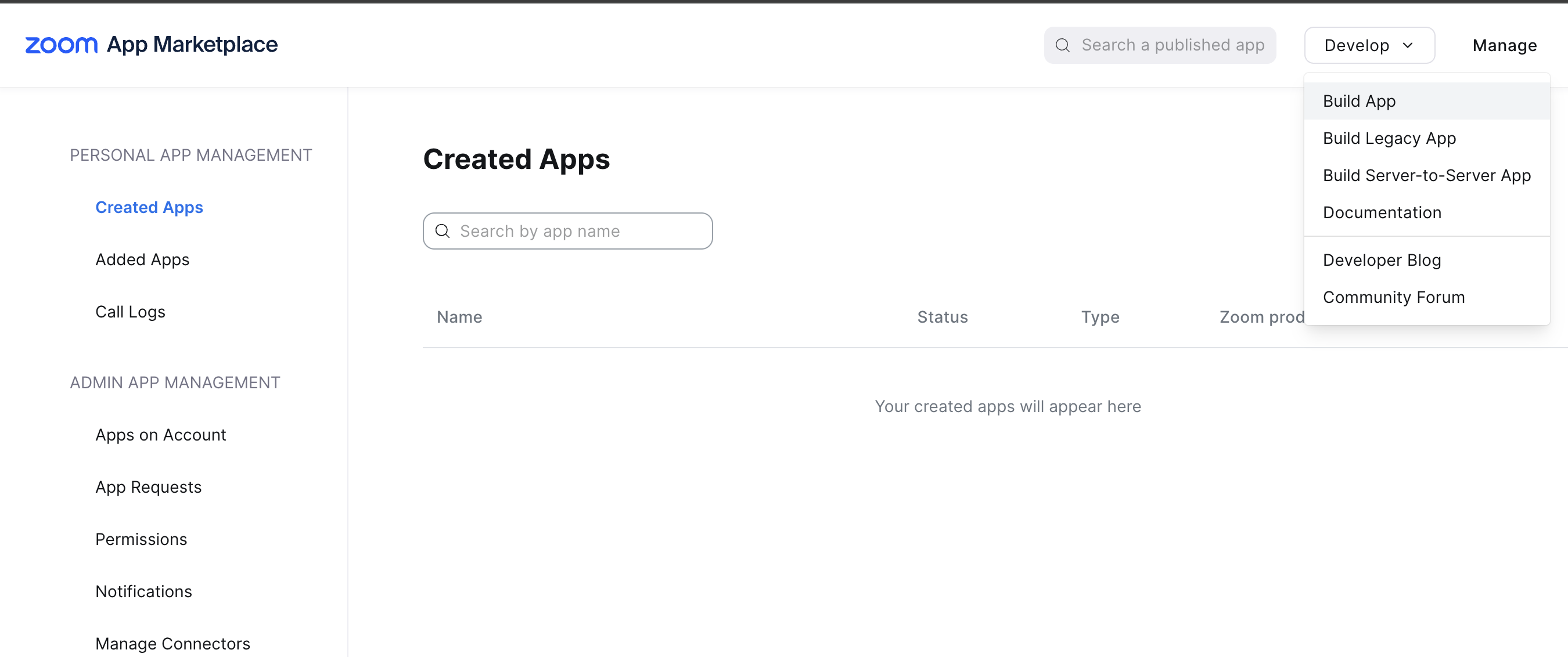Select Build Server-to-Server App
Viewport: 1568px width, 657px height.
click(1427, 175)
